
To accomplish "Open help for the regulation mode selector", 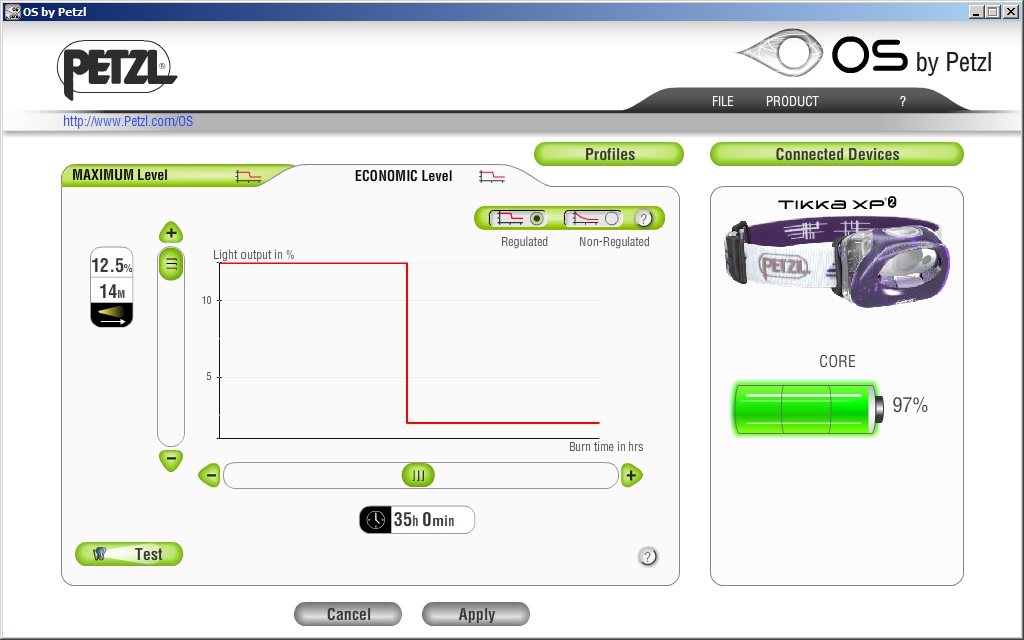I will (x=643, y=218).
